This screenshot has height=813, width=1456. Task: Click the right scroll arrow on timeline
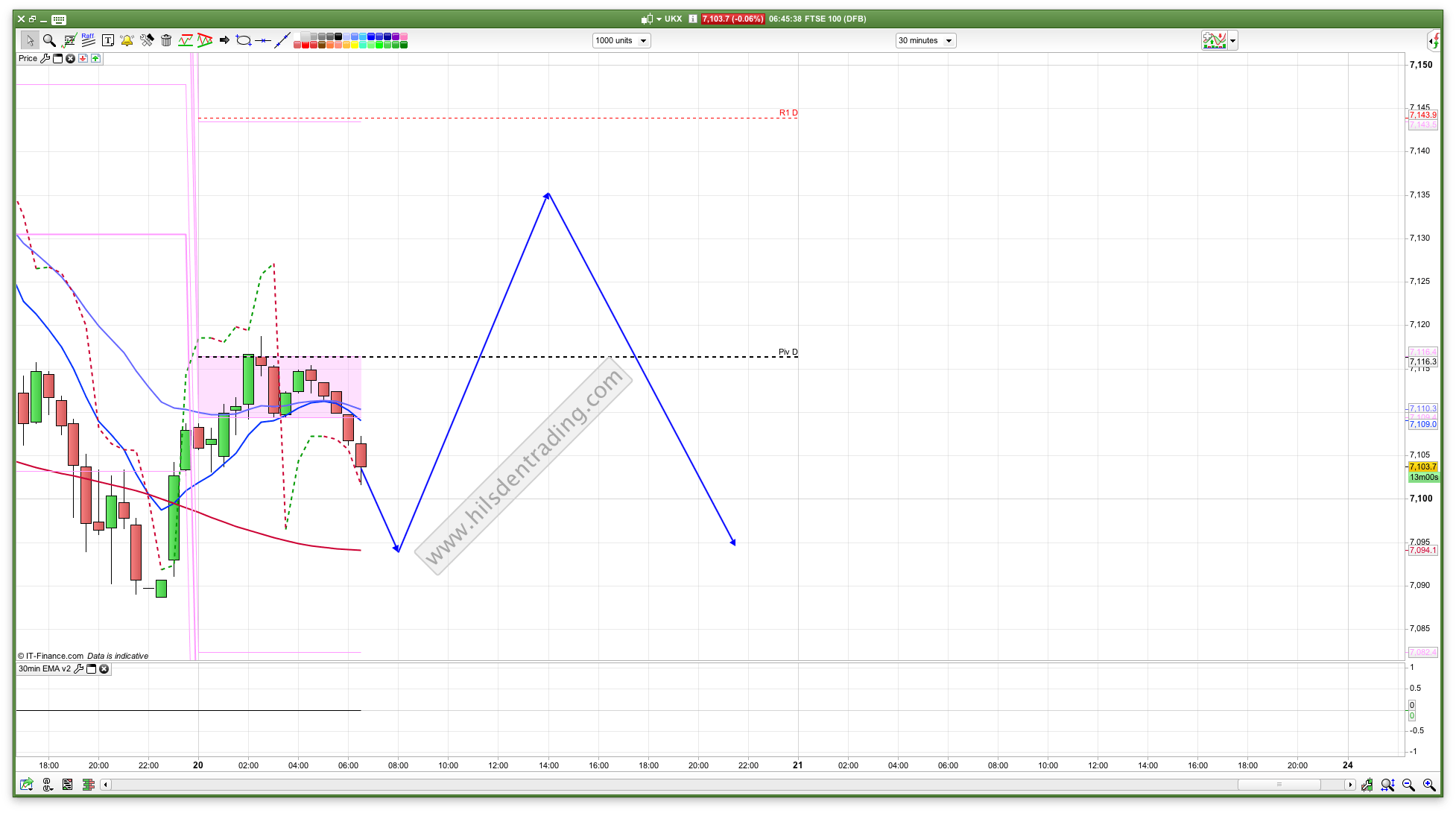coord(1349,785)
